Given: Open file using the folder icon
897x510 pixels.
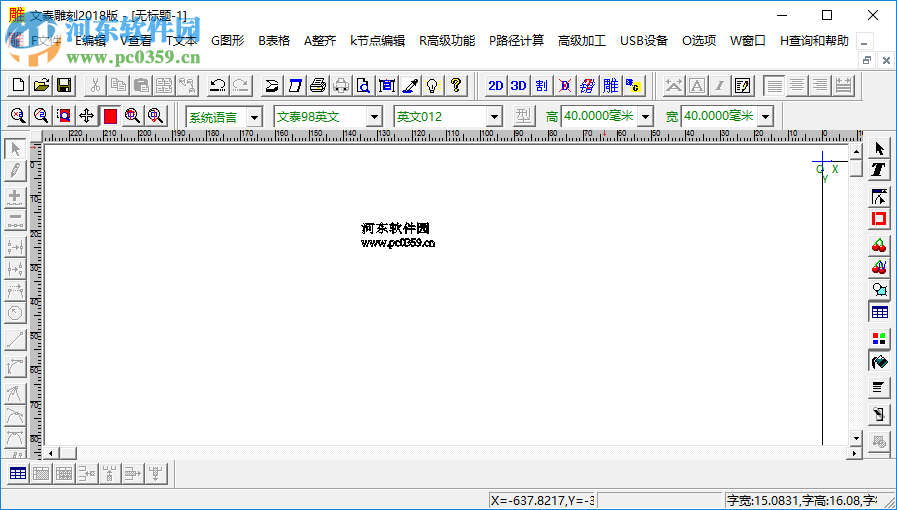Looking at the screenshot, I should [x=41, y=86].
